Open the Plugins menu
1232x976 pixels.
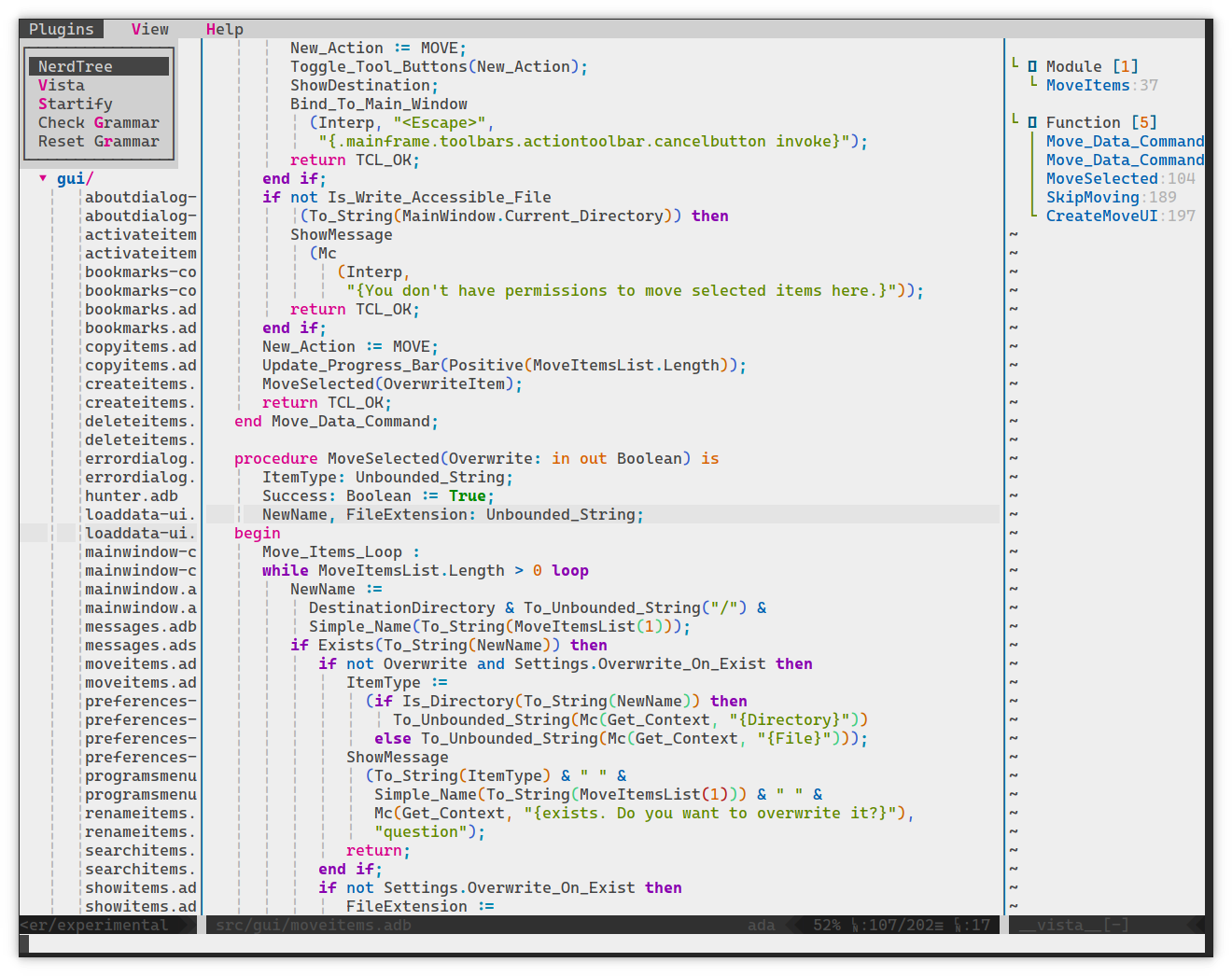click(62, 29)
